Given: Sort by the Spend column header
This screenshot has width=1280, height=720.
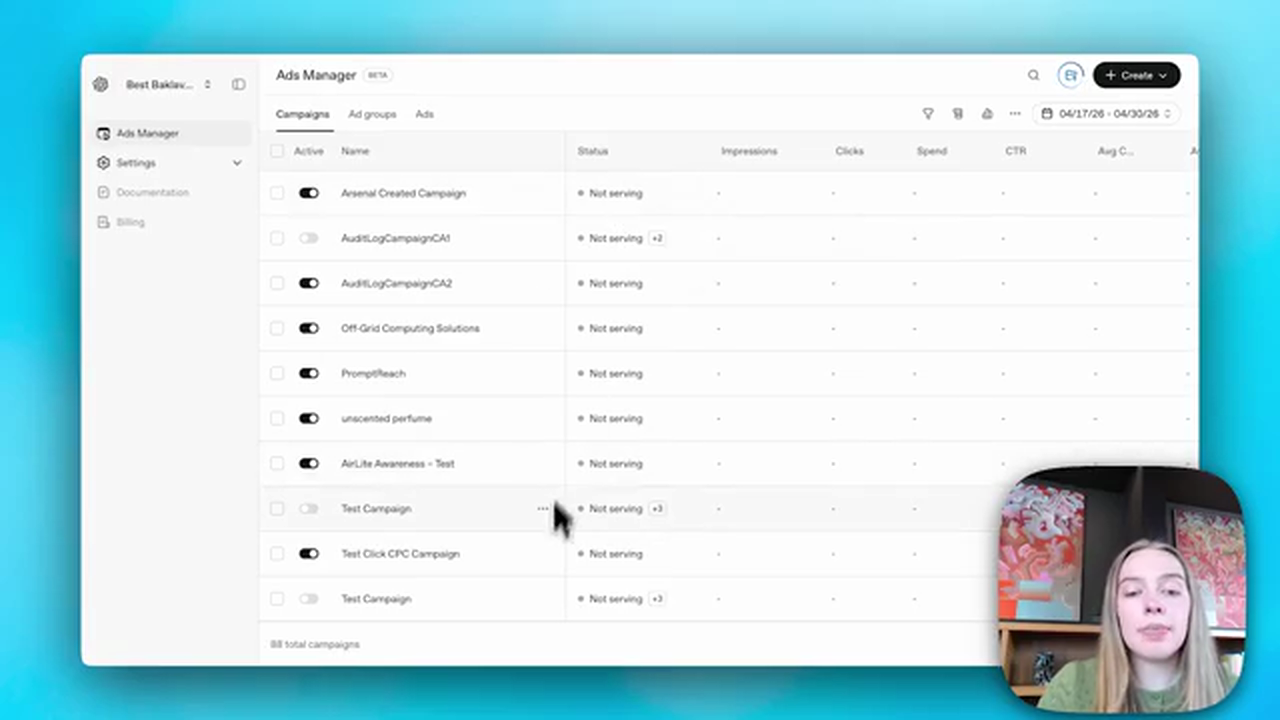Looking at the screenshot, I should pyautogui.click(x=931, y=151).
